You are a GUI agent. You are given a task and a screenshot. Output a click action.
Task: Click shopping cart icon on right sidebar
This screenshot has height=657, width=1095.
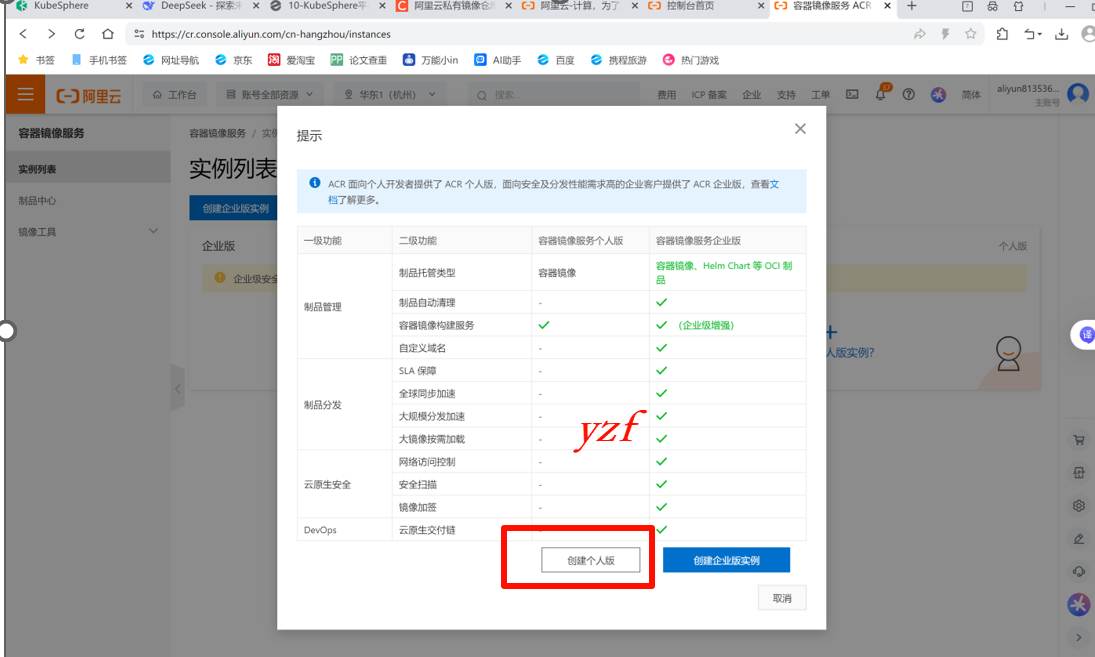[x=1079, y=440]
